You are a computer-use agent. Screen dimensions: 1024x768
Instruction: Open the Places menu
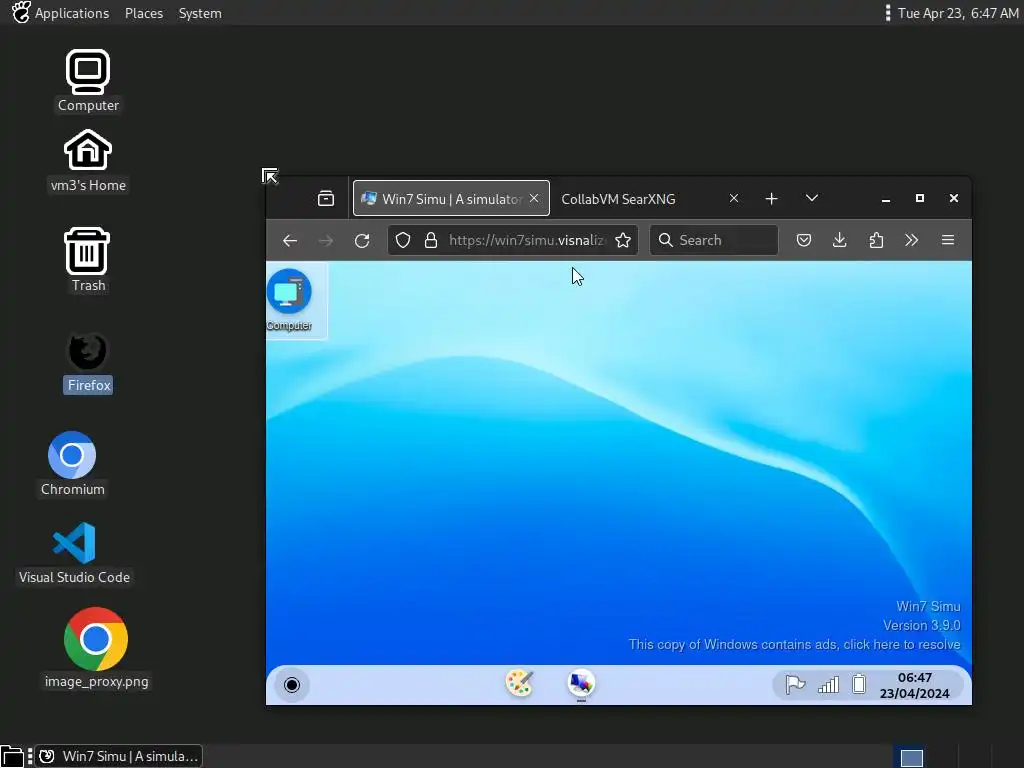[144, 13]
